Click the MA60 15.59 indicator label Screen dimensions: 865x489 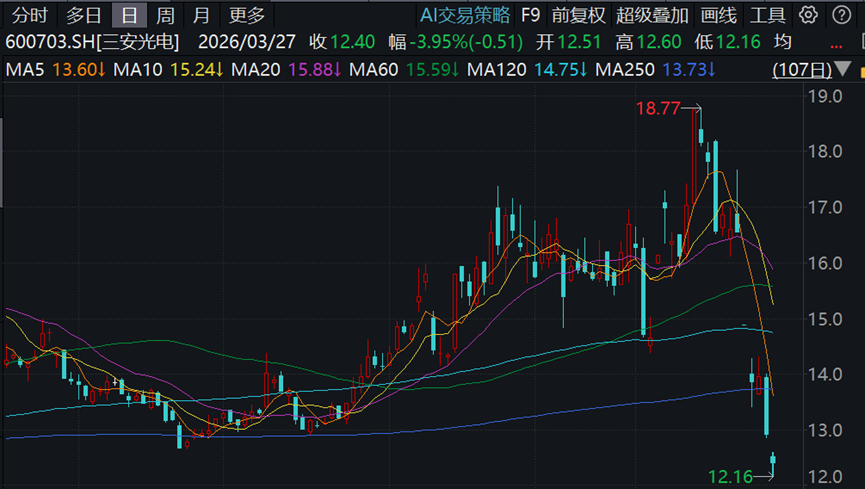(404, 70)
